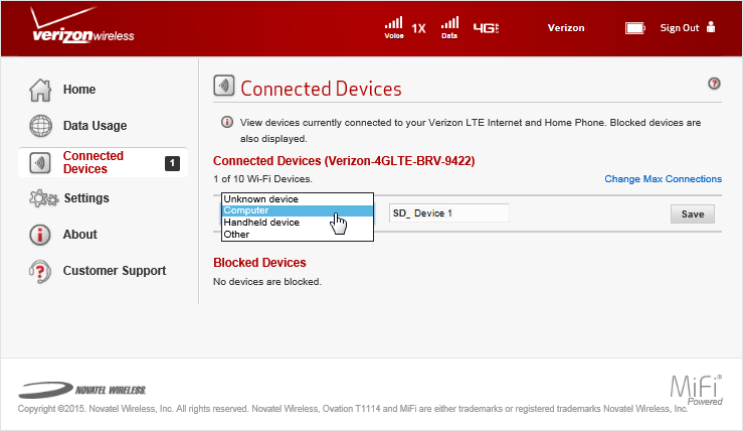This screenshot has width=743, height=431.
Task: Click the connected device count badge
Action: pos(172,163)
